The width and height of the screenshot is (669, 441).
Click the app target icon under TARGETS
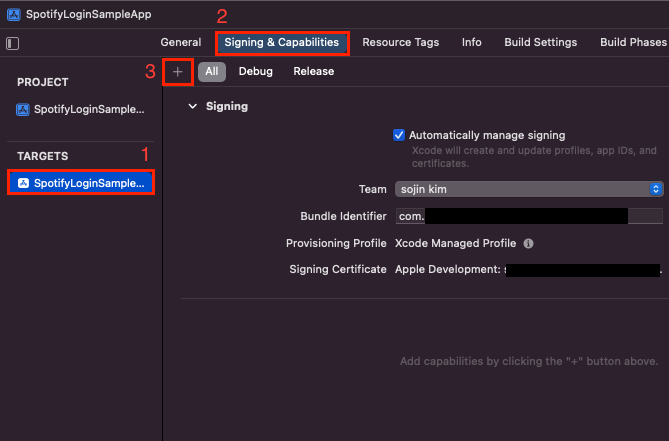pos(23,183)
